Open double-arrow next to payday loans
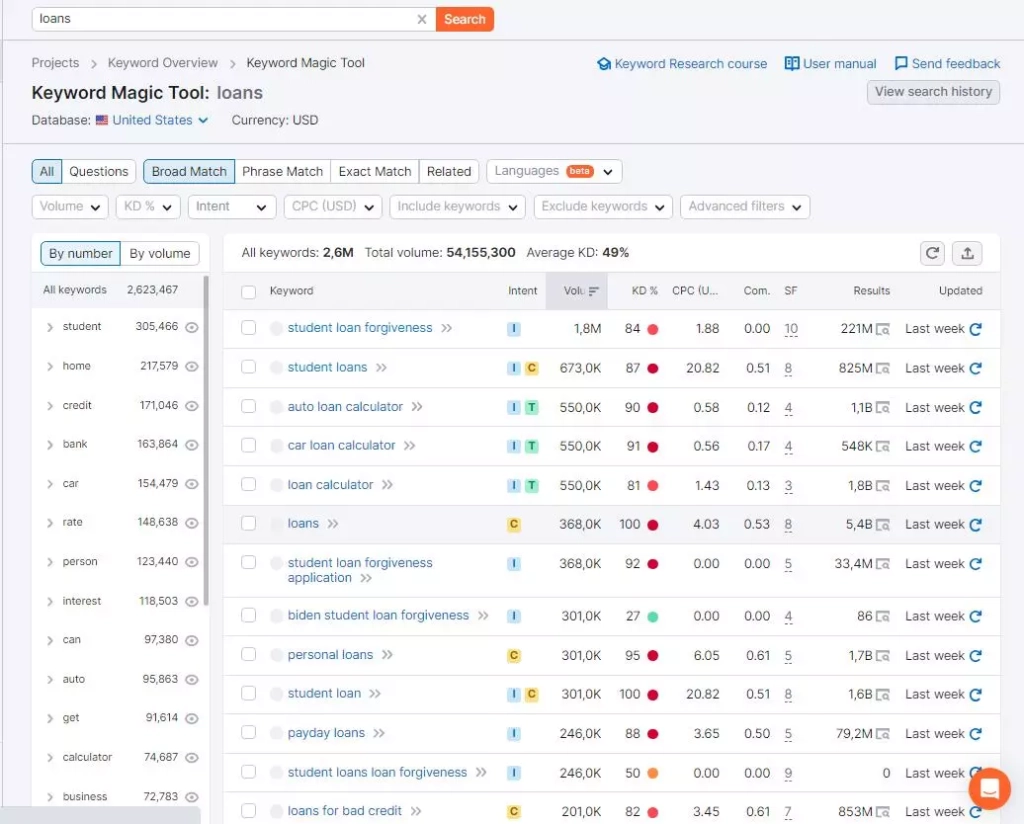 (379, 733)
